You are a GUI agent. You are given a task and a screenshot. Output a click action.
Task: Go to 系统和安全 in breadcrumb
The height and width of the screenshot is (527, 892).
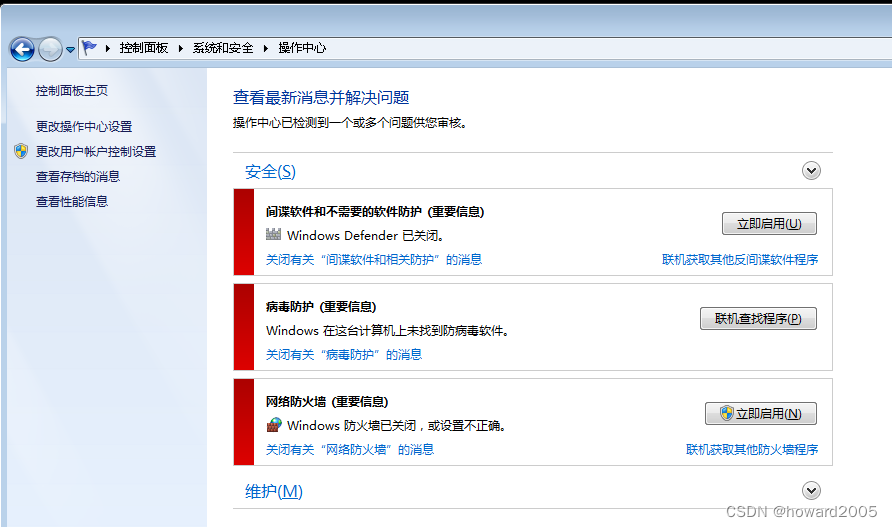click(223, 48)
